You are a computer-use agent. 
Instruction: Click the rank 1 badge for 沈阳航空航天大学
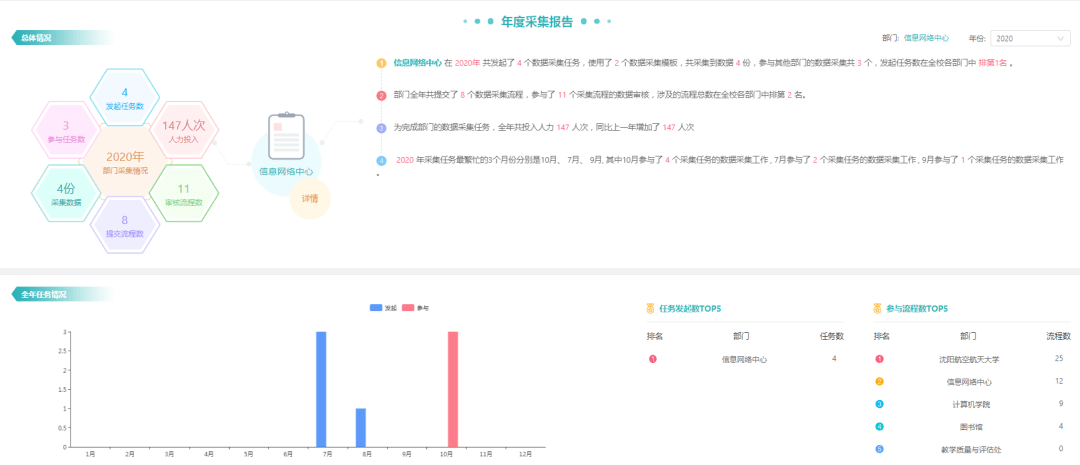click(880, 358)
